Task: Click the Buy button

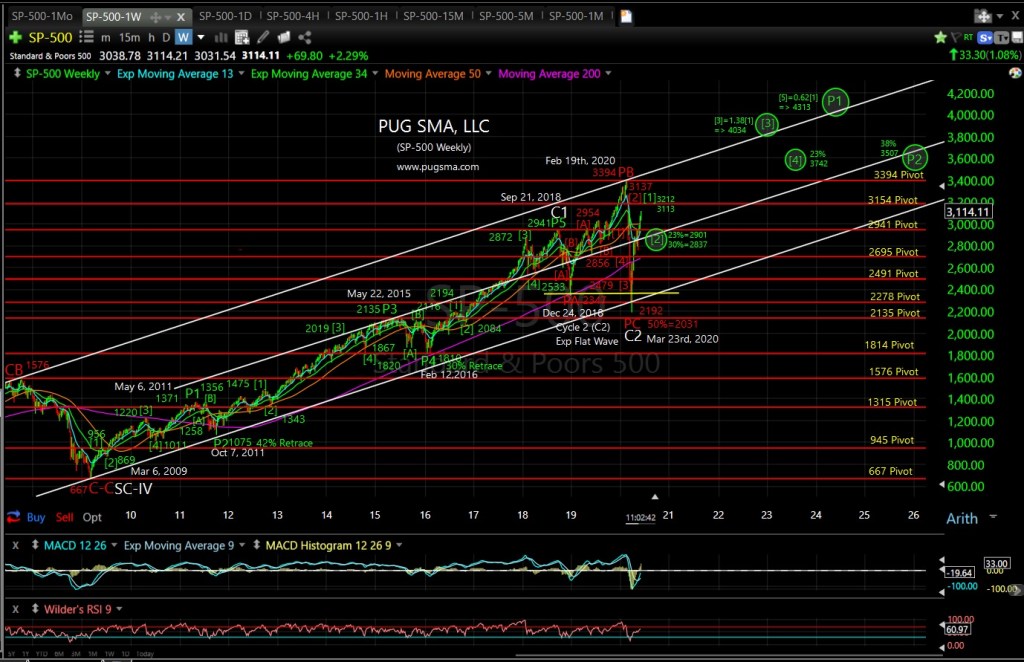Action: click(x=36, y=517)
